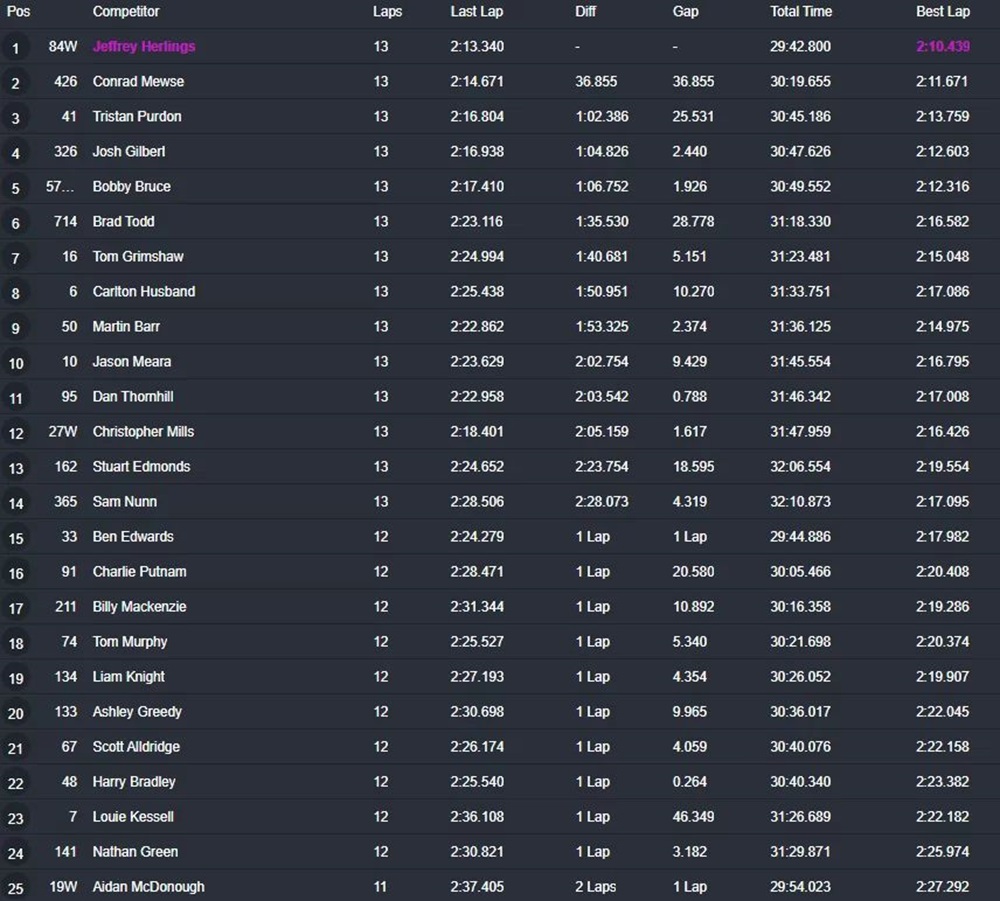Image resolution: width=1000 pixels, height=901 pixels.
Task: Click the Laps column header
Action: (x=387, y=12)
